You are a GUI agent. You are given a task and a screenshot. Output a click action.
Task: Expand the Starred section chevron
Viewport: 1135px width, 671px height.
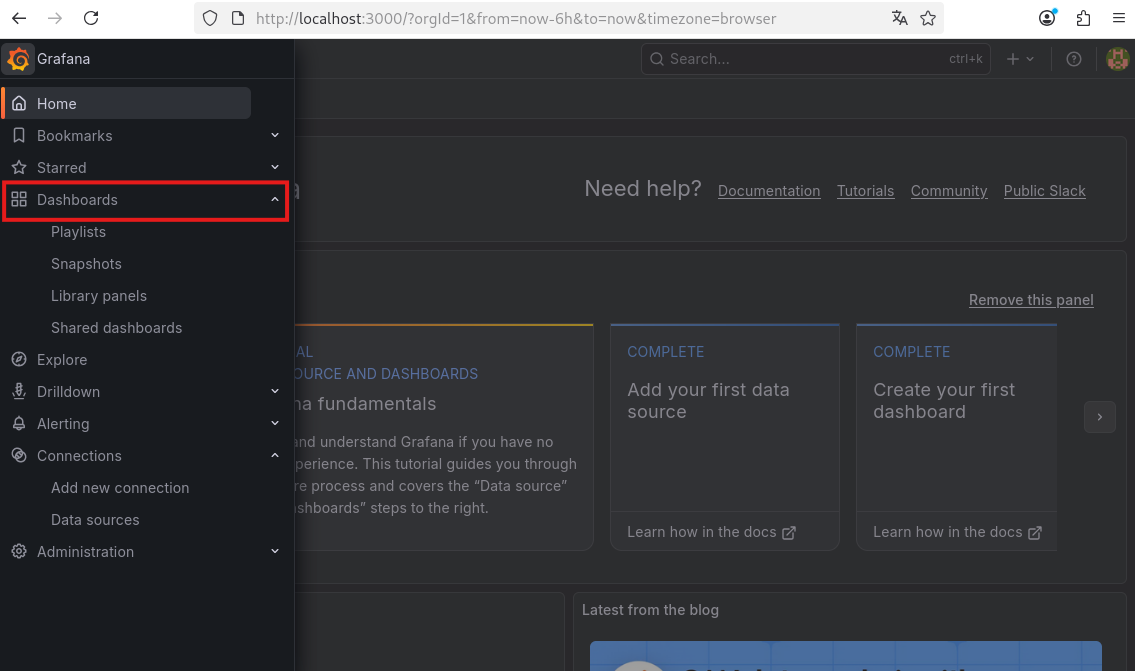click(x=275, y=167)
